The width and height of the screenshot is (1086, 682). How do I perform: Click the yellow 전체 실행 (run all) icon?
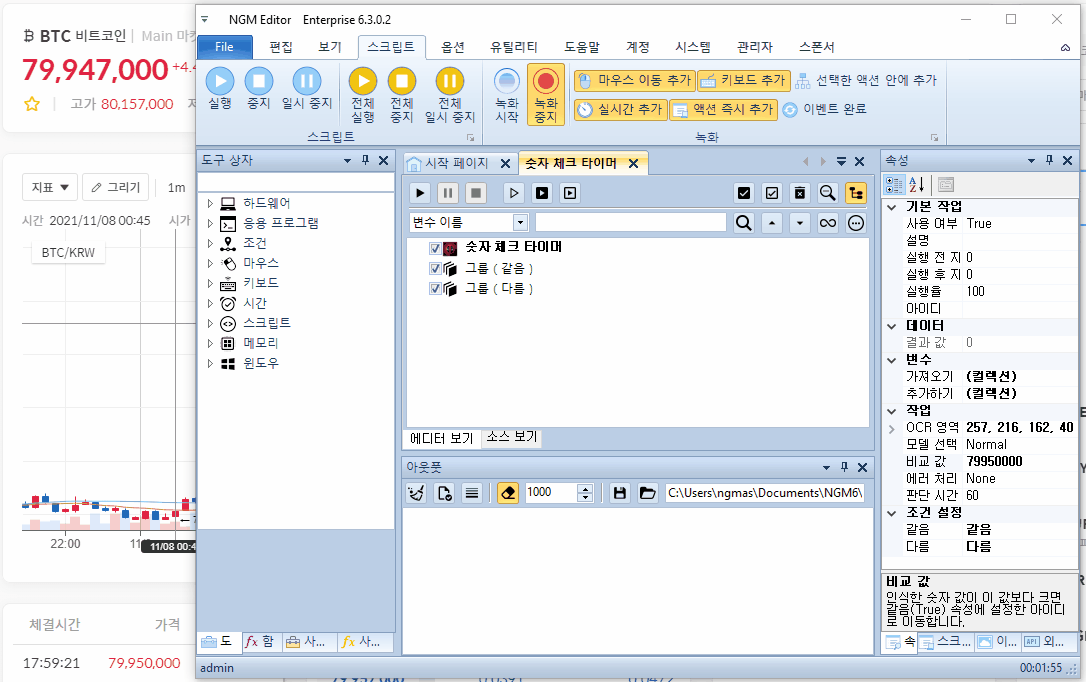tap(362, 82)
